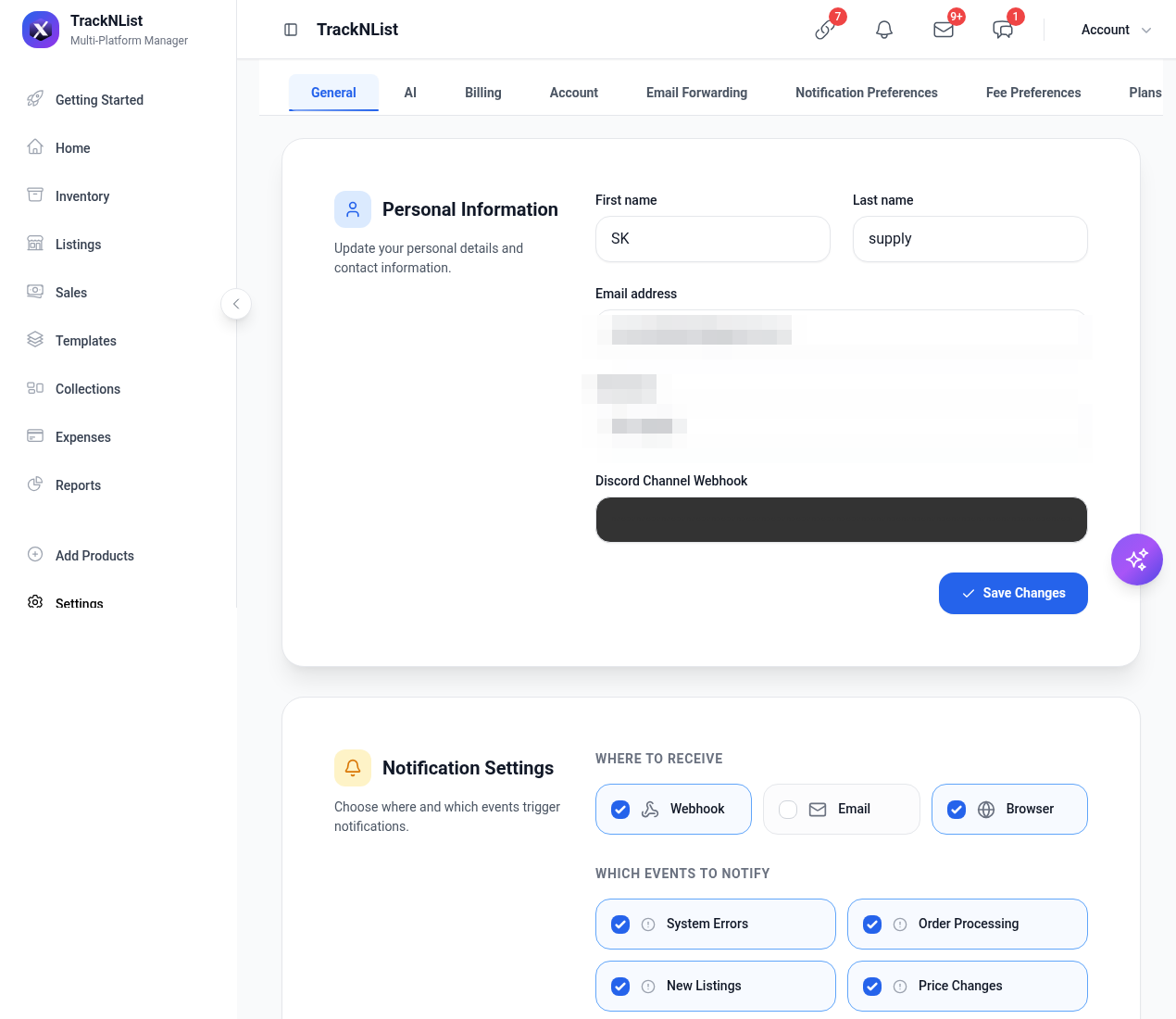Open the Reports page link
1176x1019 pixels.
click(x=79, y=485)
